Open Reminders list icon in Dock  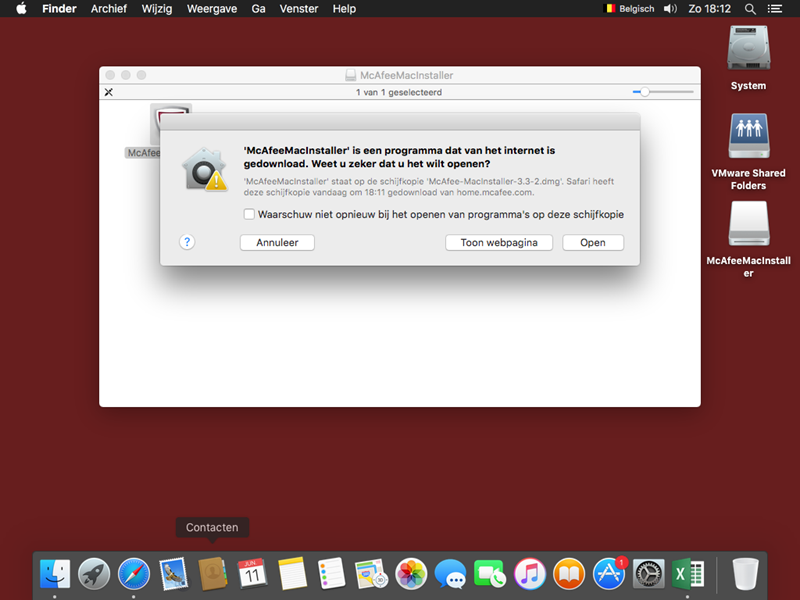click(332, 573)
